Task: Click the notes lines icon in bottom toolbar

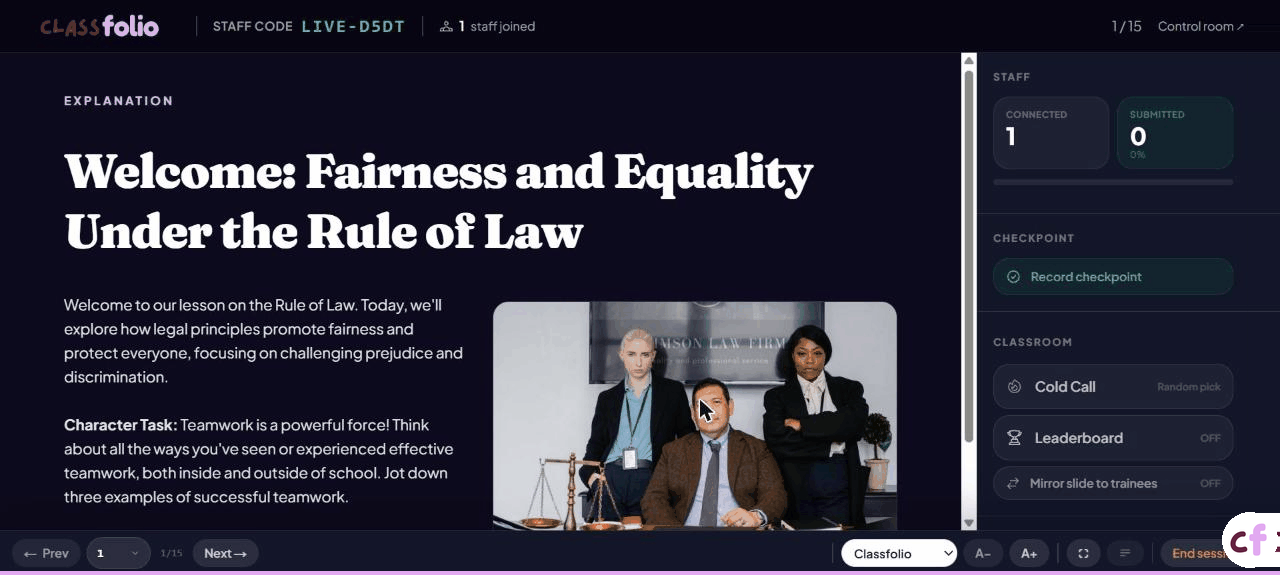Action: tap(1125, 553)
